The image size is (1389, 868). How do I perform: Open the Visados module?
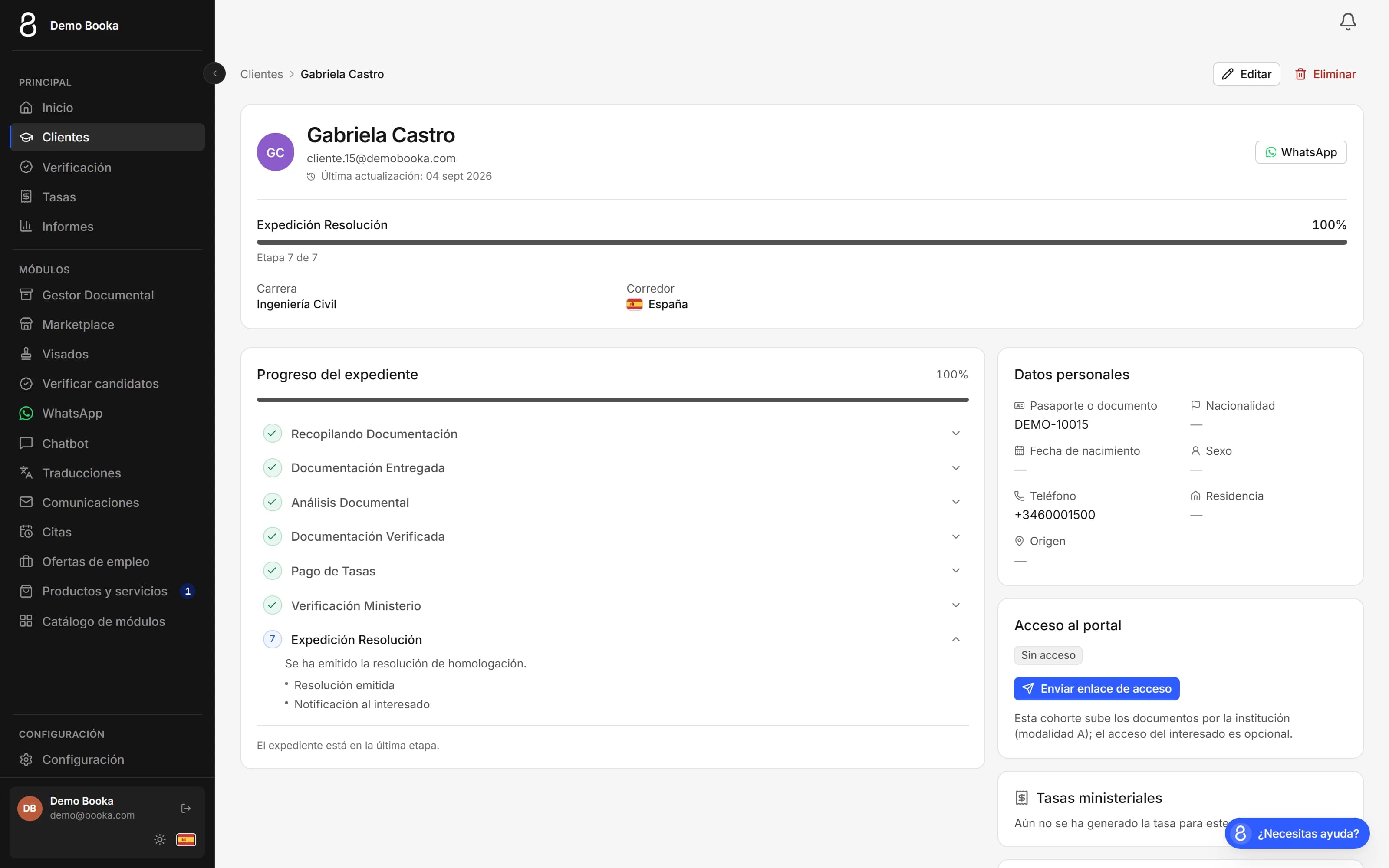[107, 354]
